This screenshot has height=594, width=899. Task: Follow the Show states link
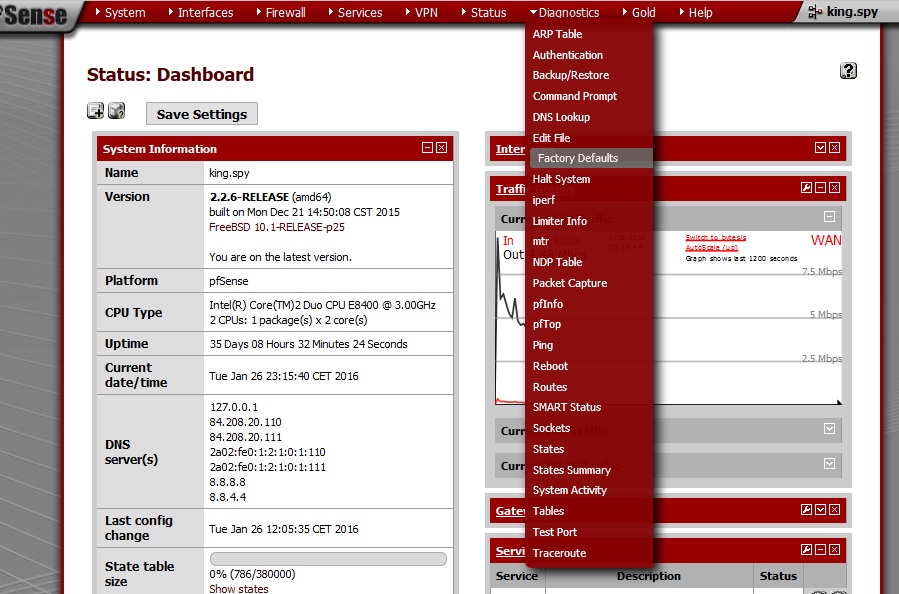[239, 588]
